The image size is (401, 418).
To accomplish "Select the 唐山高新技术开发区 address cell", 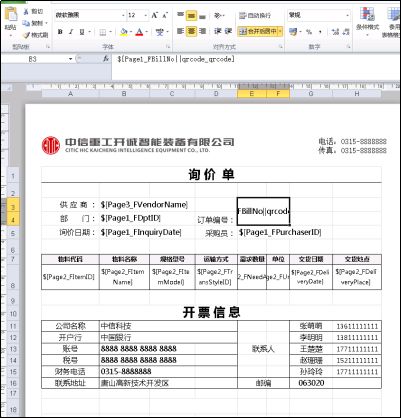I will (168, 383).
